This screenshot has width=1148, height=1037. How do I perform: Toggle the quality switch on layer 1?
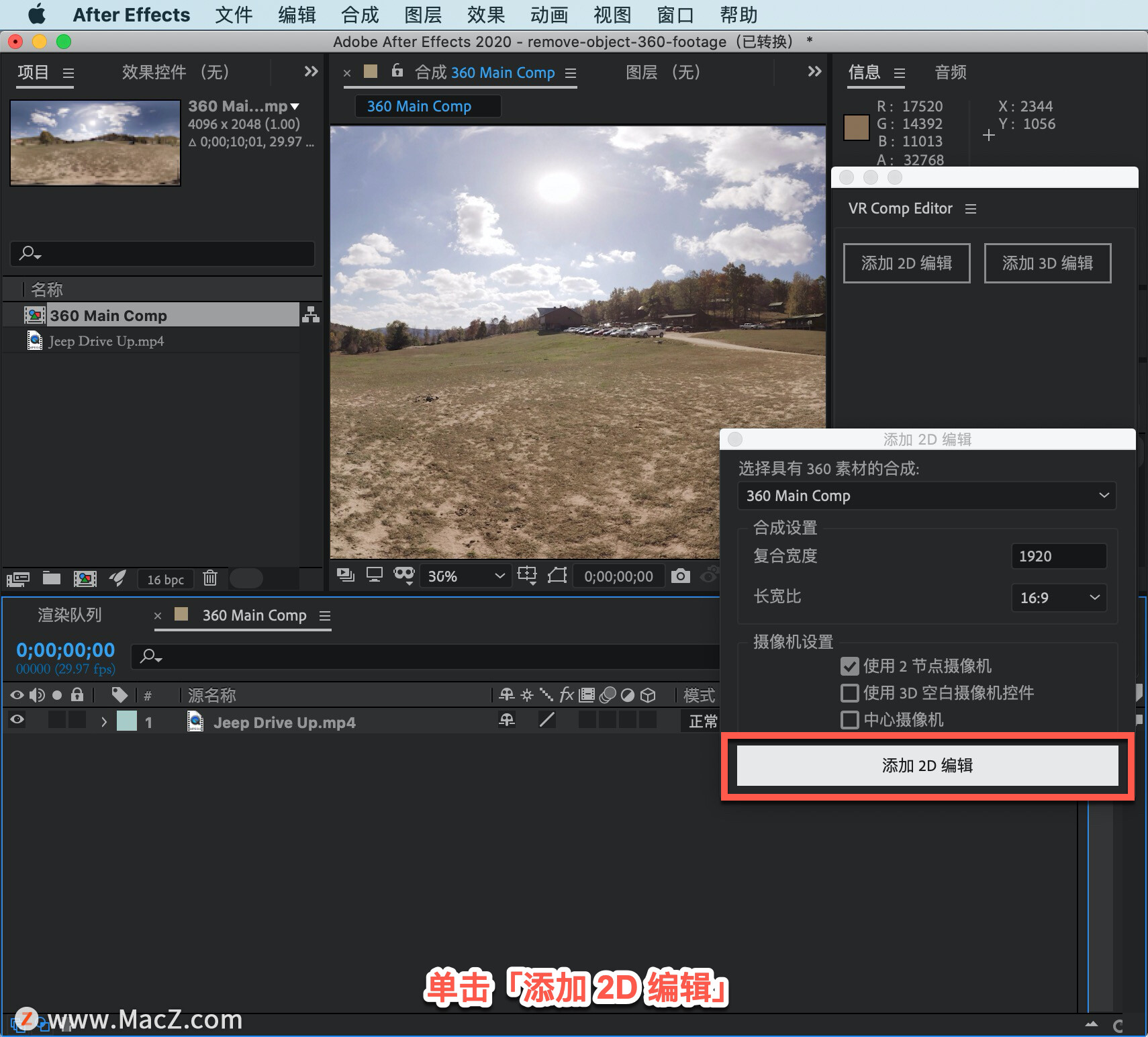pyautogui.click(x=547, y=720)
